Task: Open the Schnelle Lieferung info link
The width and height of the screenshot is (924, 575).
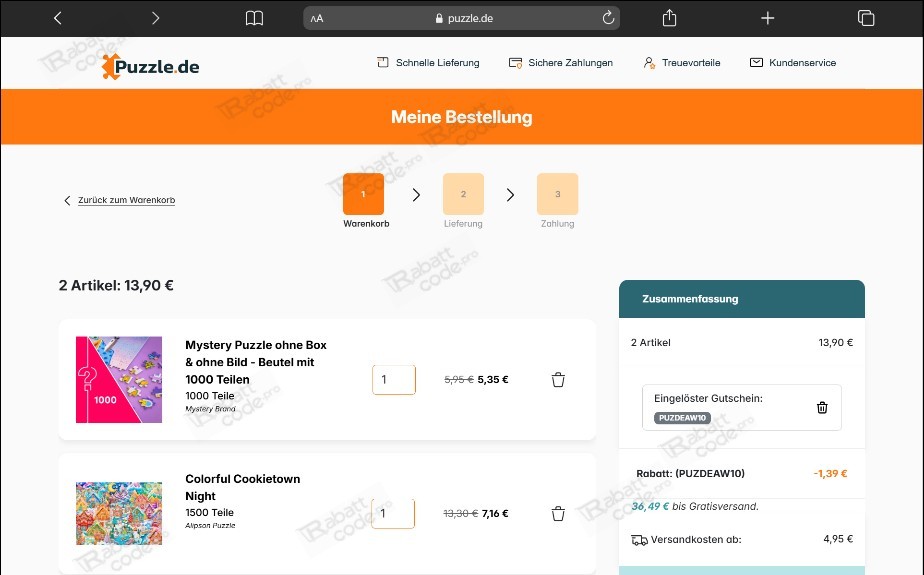Action: 428,62
